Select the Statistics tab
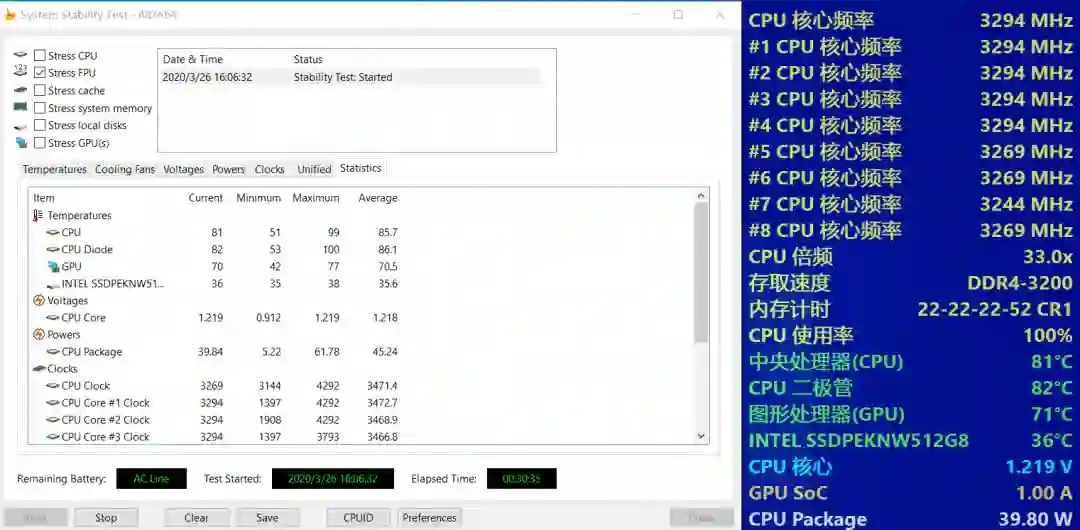The height and width of the screenshot is (530, 1080). click(x=360, y=168)
